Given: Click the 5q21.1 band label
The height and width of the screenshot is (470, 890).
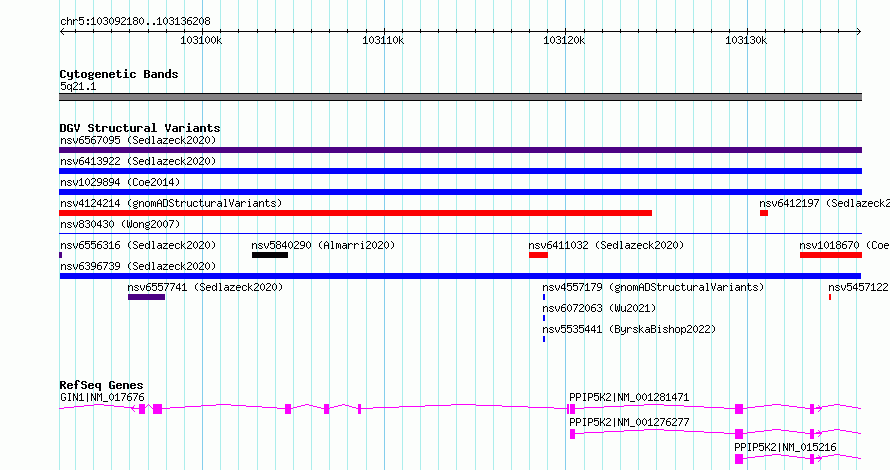Looking at the screenshot, I should coord(78,86).
